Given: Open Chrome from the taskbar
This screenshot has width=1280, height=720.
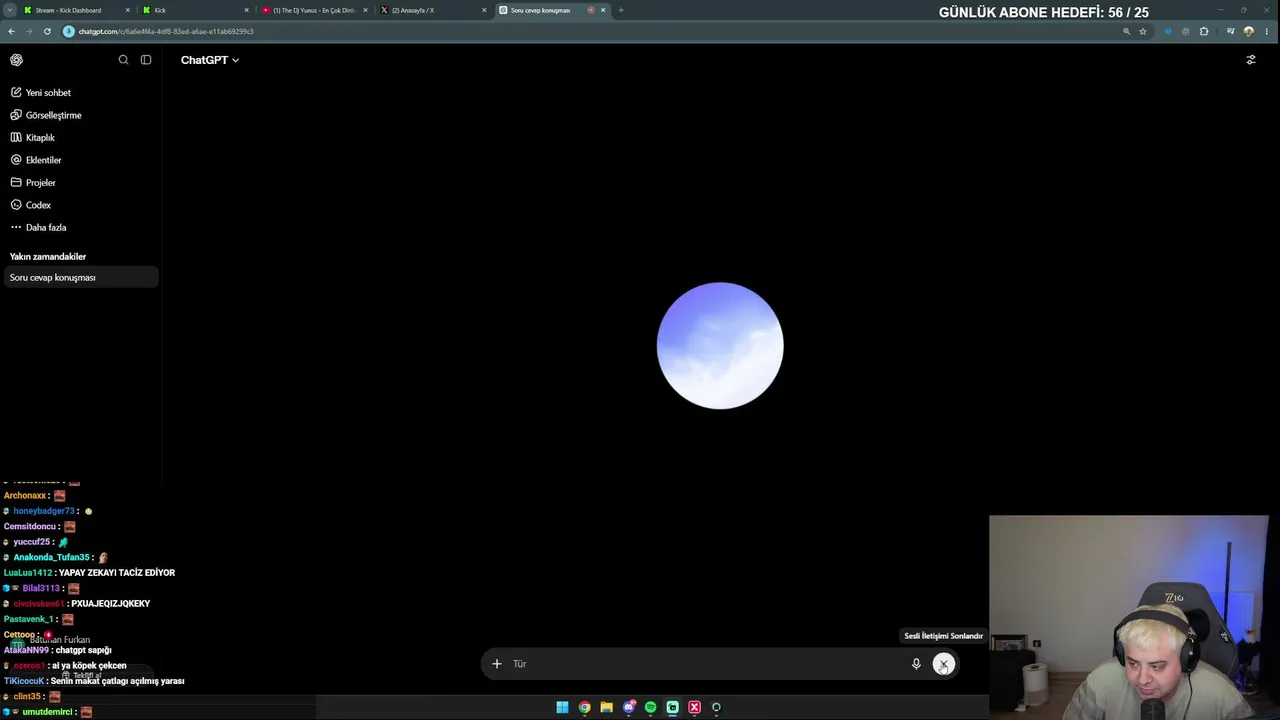Looking at the screenshot, I should [584, 707].
